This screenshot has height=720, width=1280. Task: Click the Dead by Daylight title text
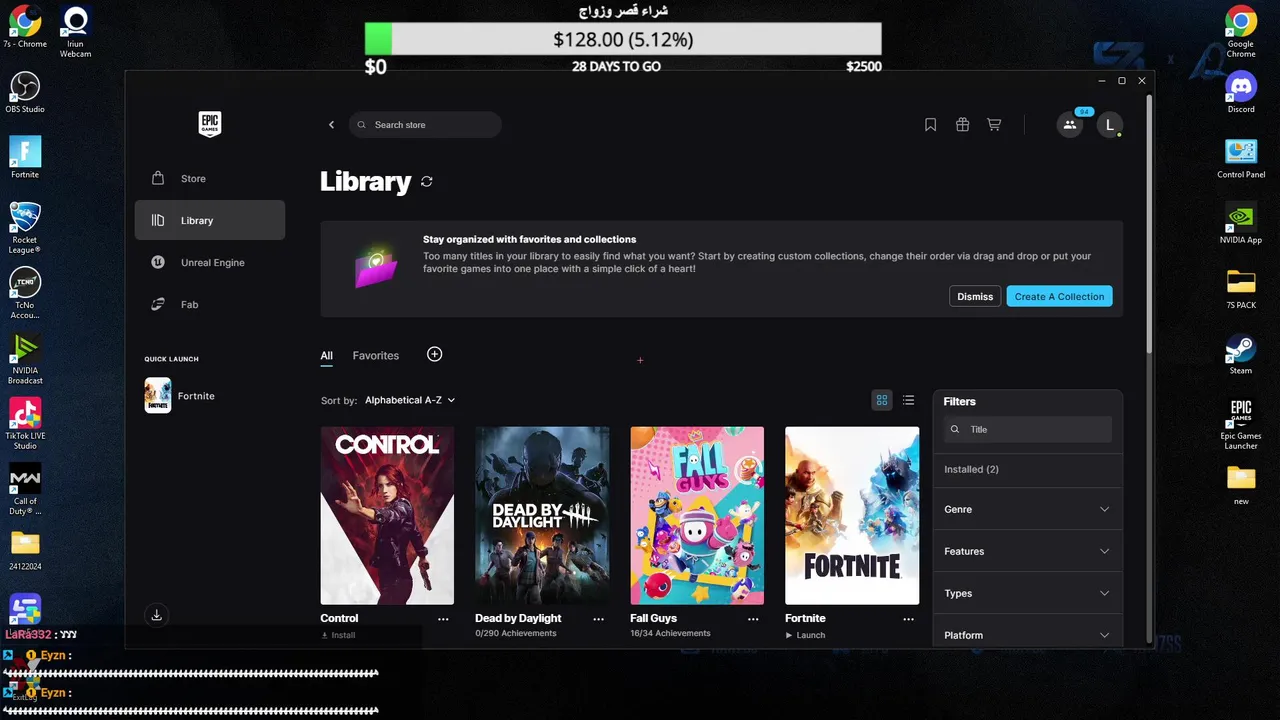click(518, 618)
